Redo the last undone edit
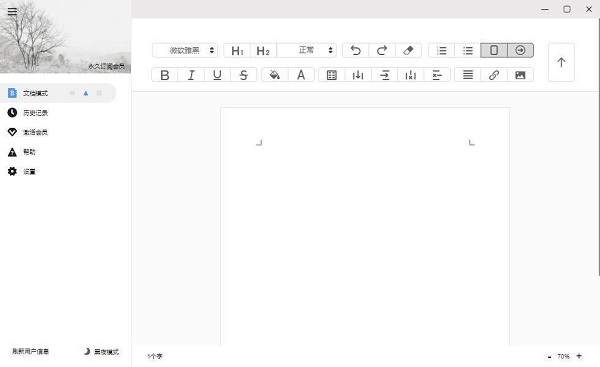600x367 pixels. tap(382, 50)
